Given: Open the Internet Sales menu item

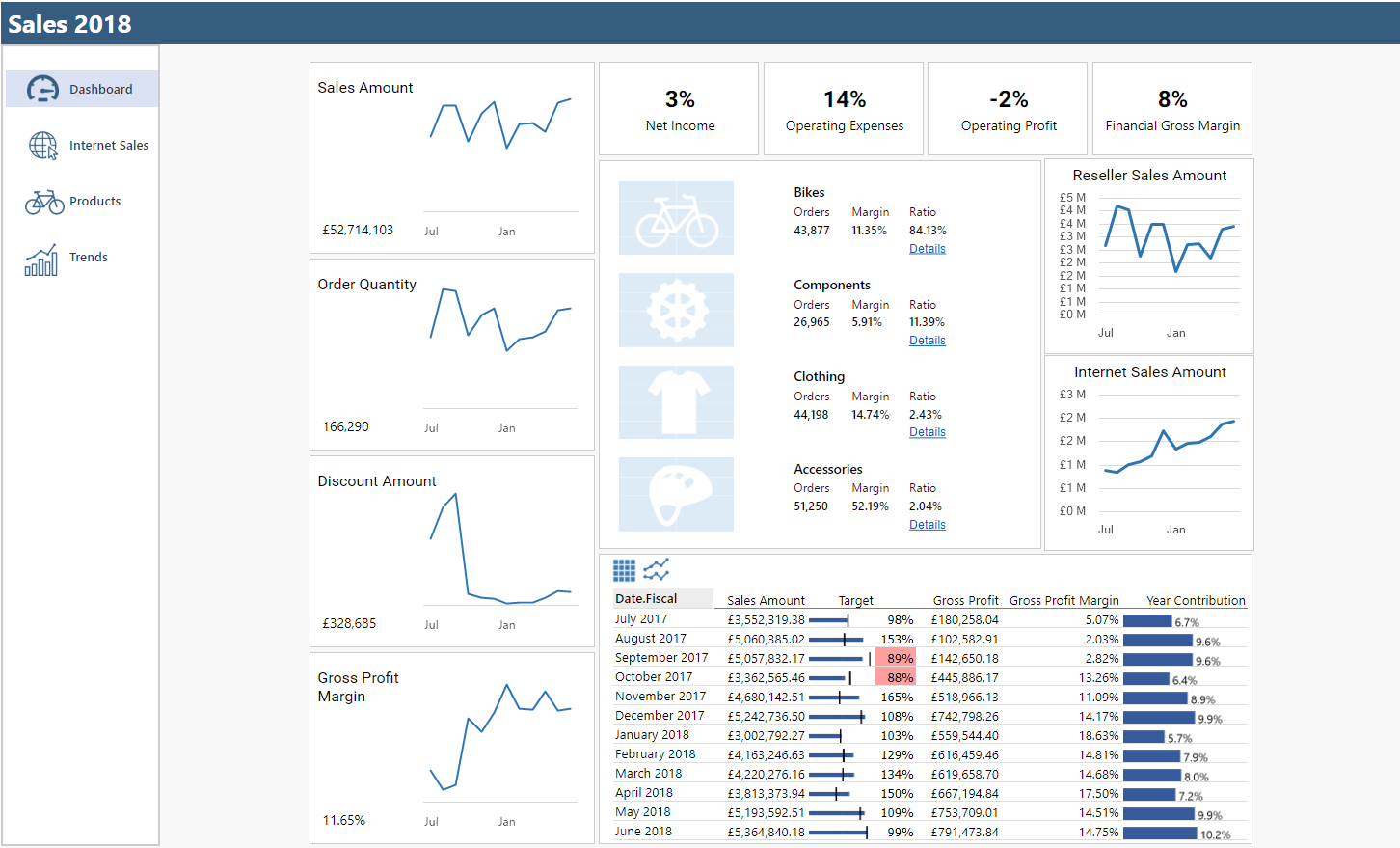Looking at the screenshot, I should [109, 146].
